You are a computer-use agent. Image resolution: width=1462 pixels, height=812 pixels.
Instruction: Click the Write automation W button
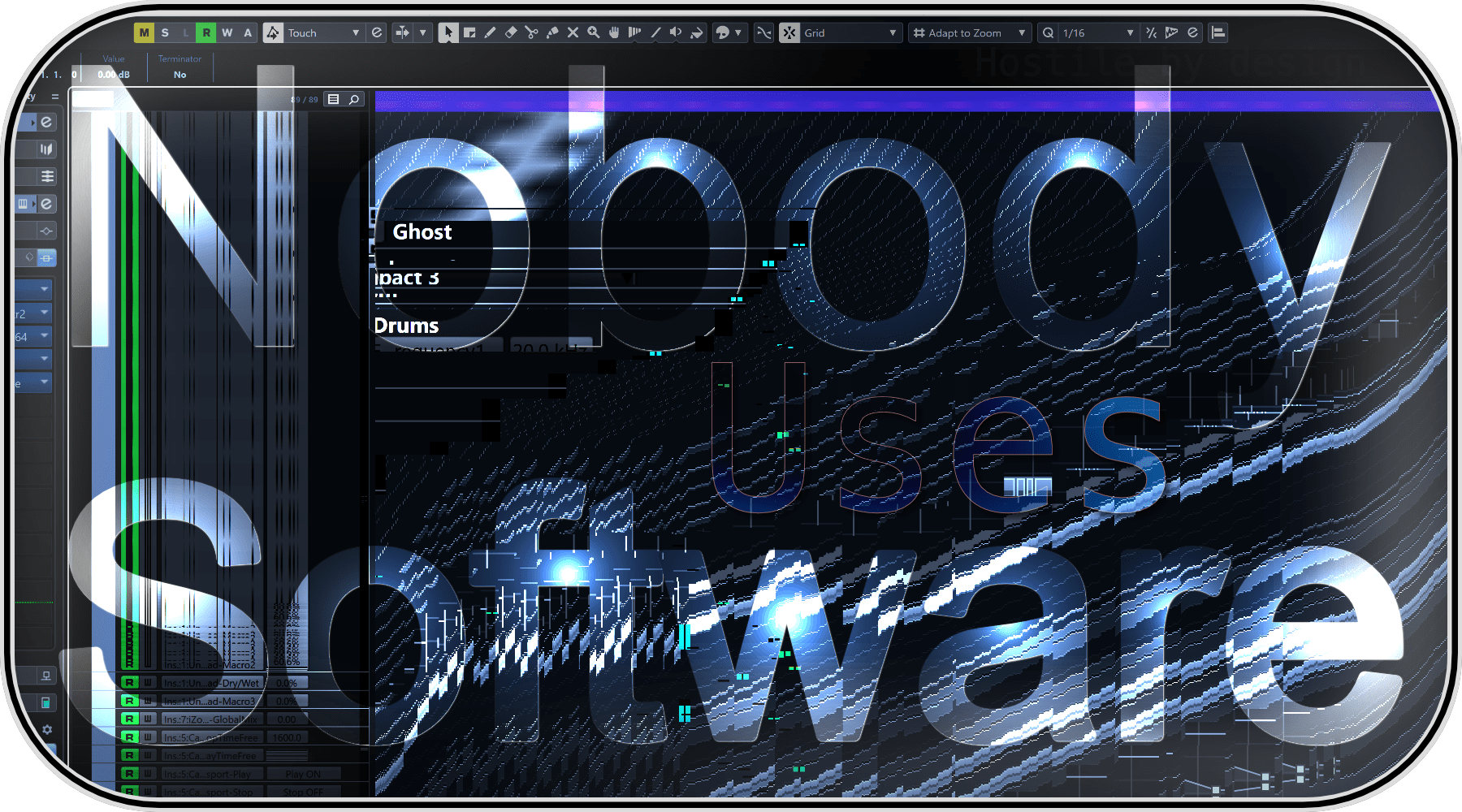(x=227, y=32)
